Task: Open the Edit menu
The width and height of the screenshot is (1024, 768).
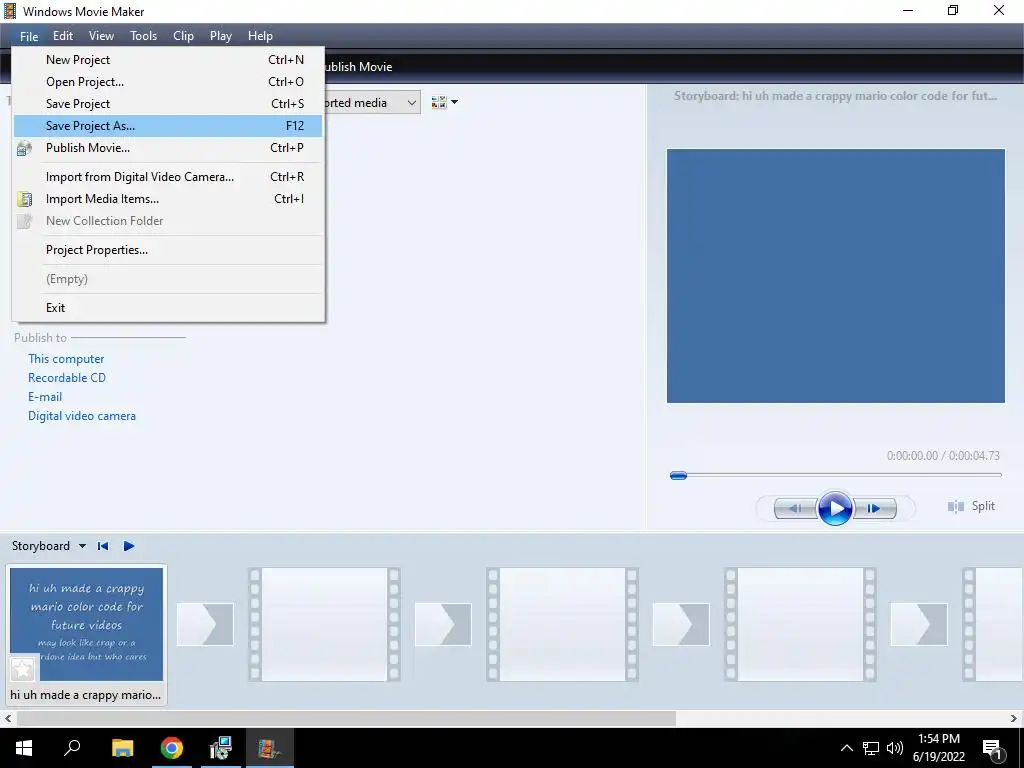Action: (x=63, y=36)
